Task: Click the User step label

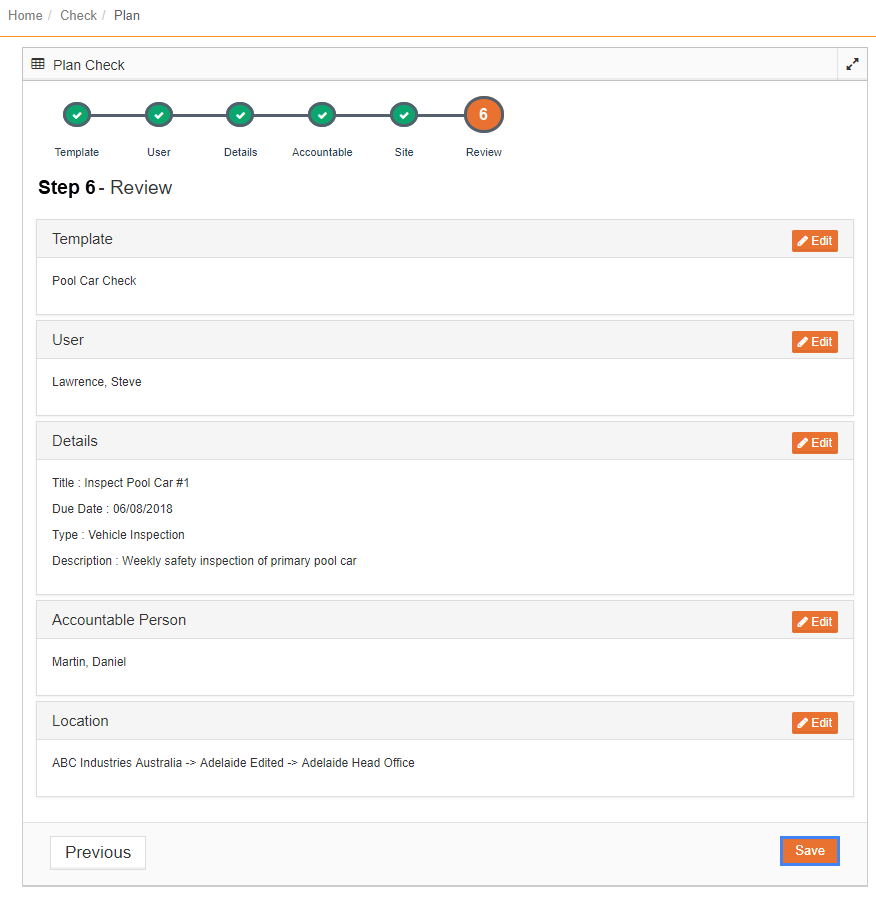Action: click(158, 152)
